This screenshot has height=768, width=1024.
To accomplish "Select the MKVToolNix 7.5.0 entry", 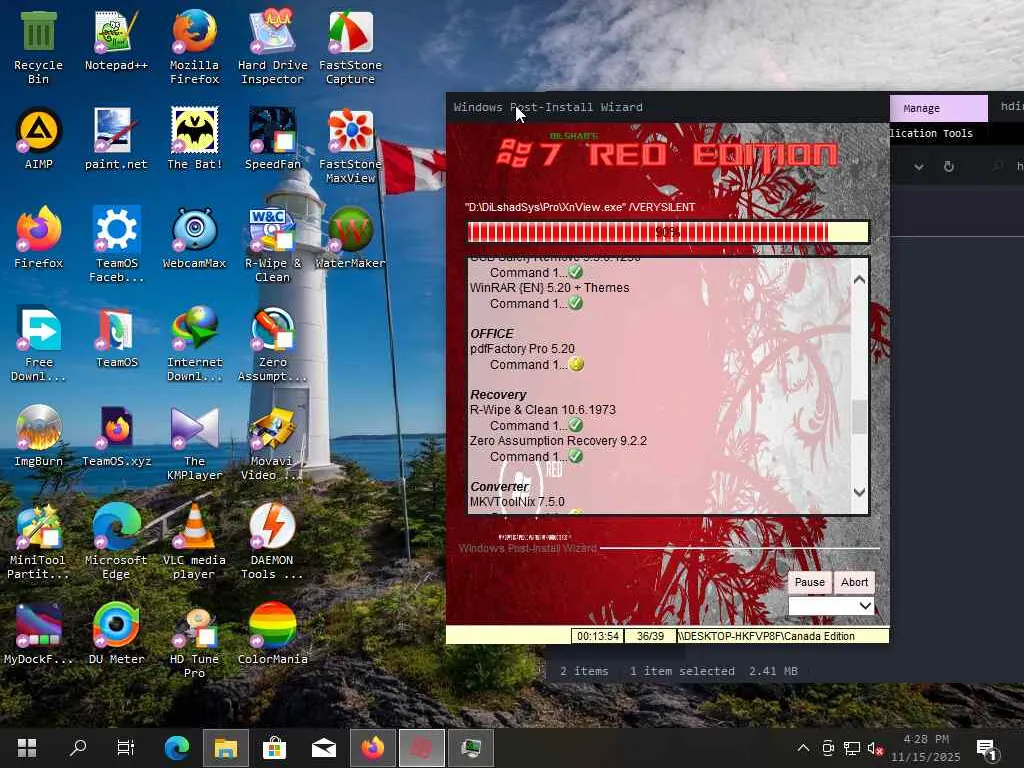I will click(x=517, y=502).
